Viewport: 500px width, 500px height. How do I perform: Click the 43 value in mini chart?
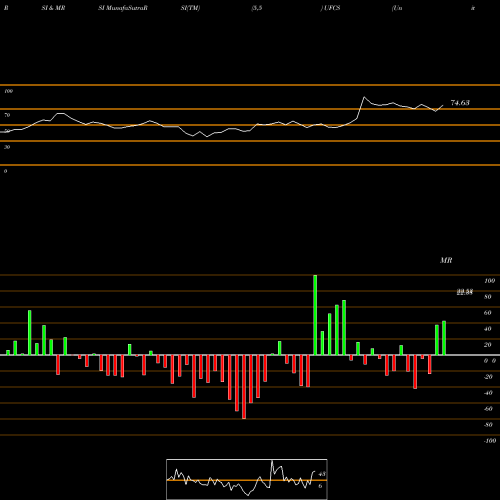[322, 474]
